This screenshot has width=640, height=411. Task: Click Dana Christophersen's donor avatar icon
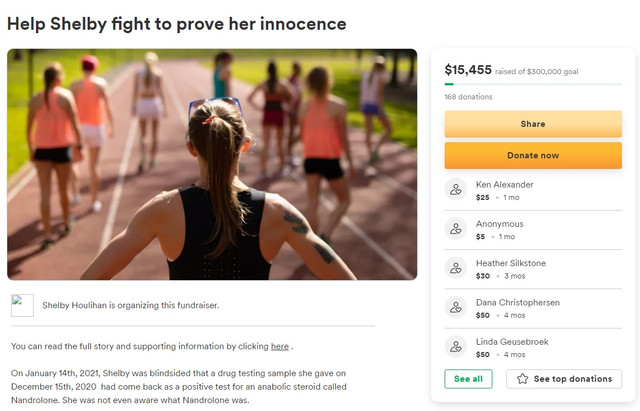coord(456,307)
